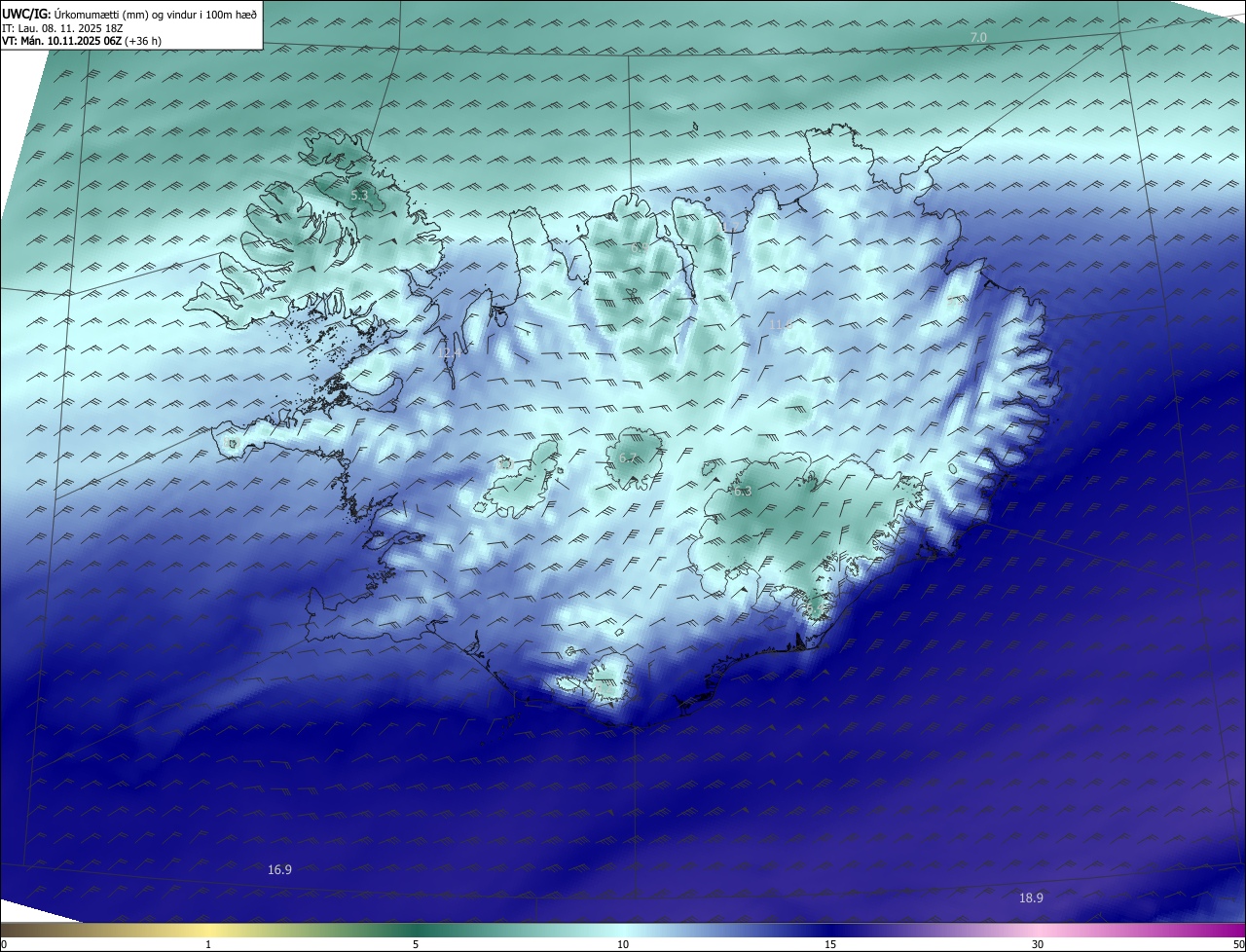The image size is (1246, 952).
Task: Click the init time line 'IT: Lau. 08. 11. 2025 18Z'
Action: tap(62, 28)
